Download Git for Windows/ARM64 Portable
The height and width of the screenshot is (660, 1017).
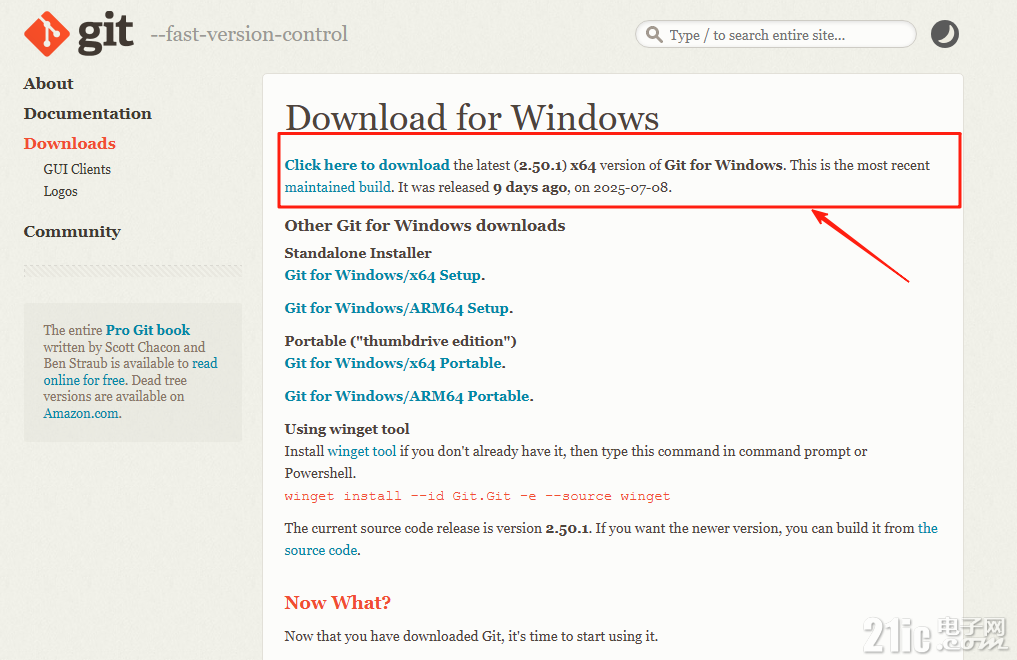(407, 396)
